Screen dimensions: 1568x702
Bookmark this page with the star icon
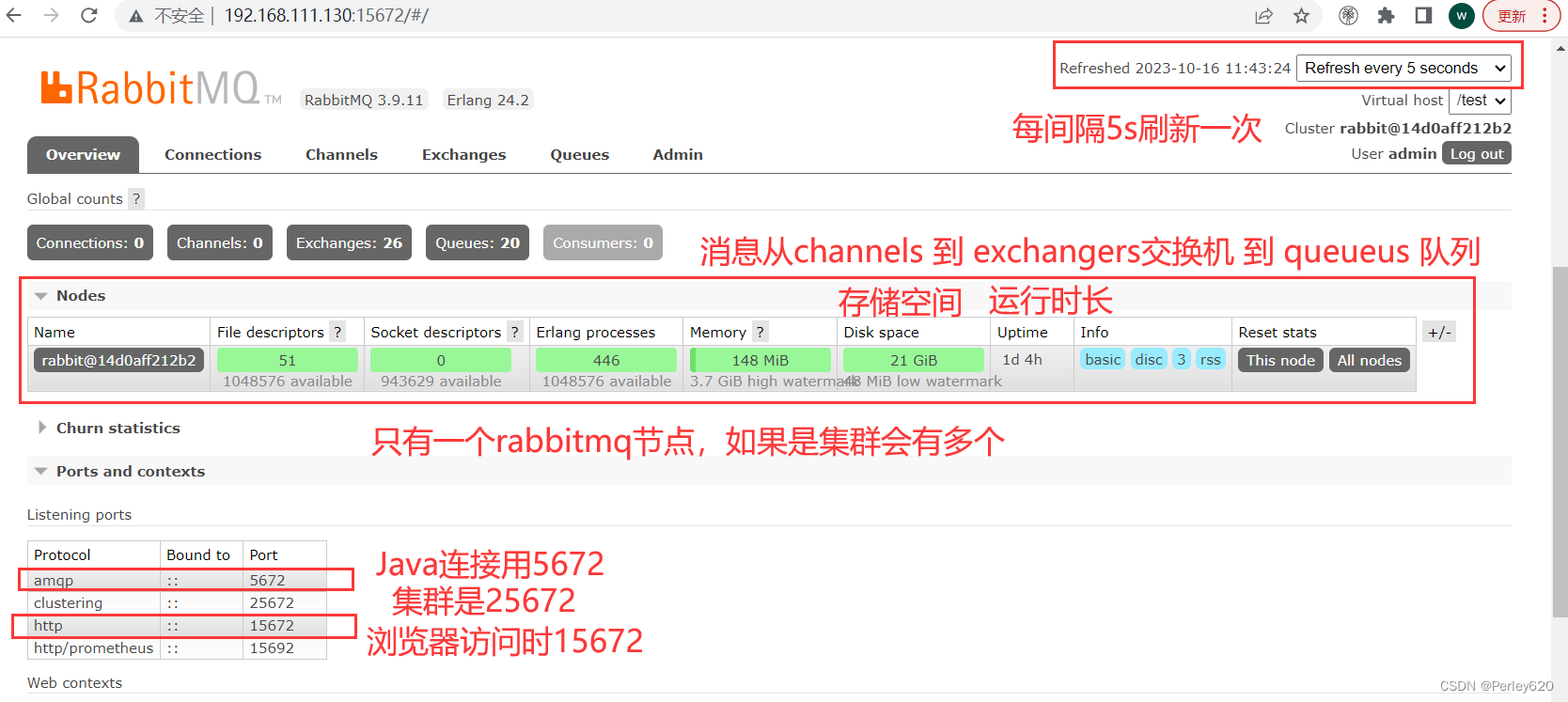[x=1301, y=15]
